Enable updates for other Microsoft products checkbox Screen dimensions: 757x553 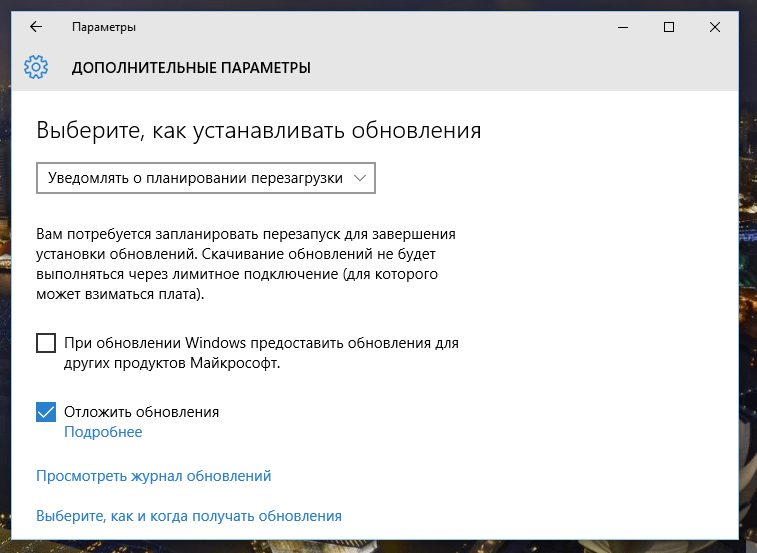[x=46, y=343]
